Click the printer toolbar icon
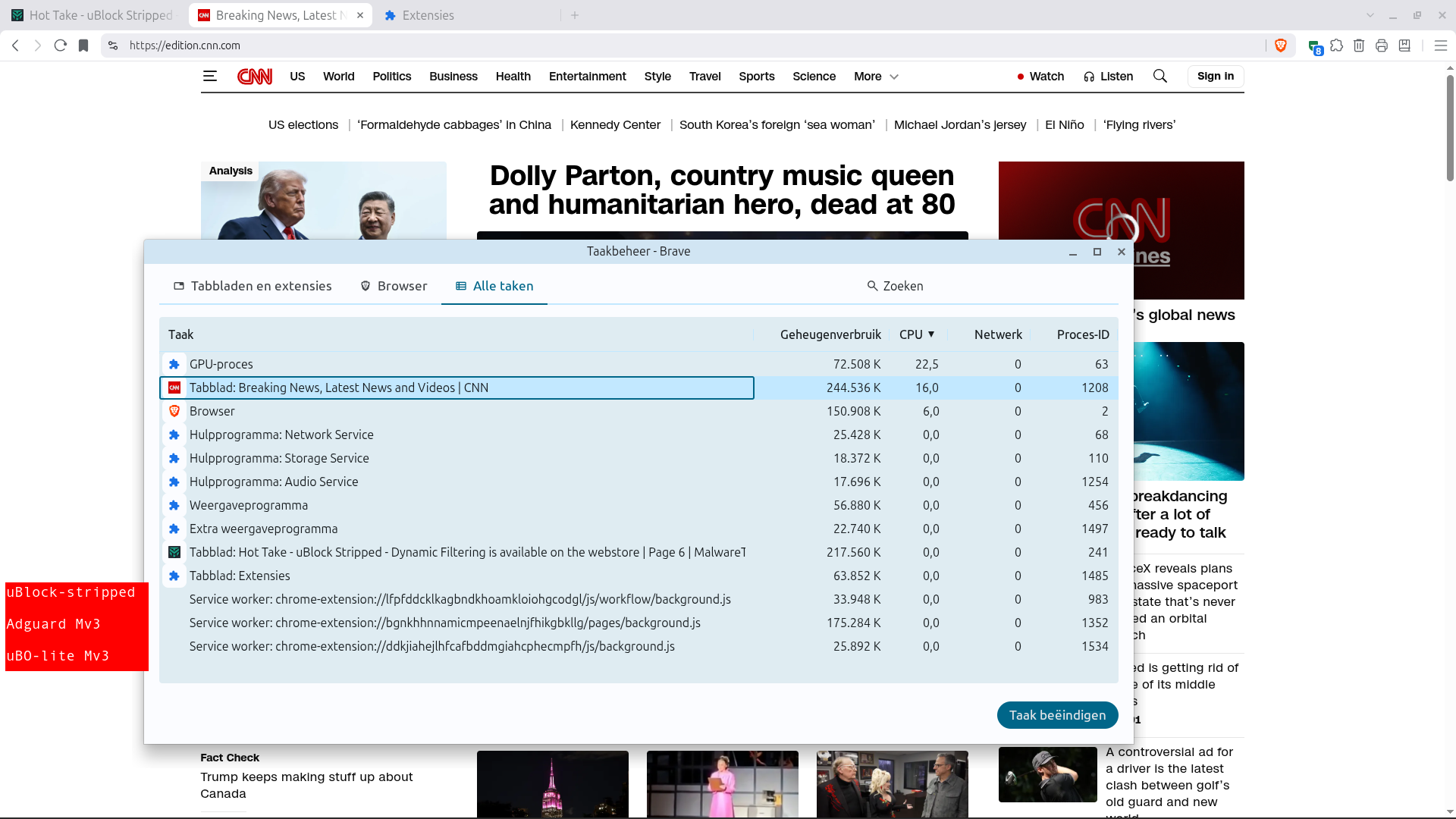Viewport: 1456px width, 819px height. [1382, 45]
